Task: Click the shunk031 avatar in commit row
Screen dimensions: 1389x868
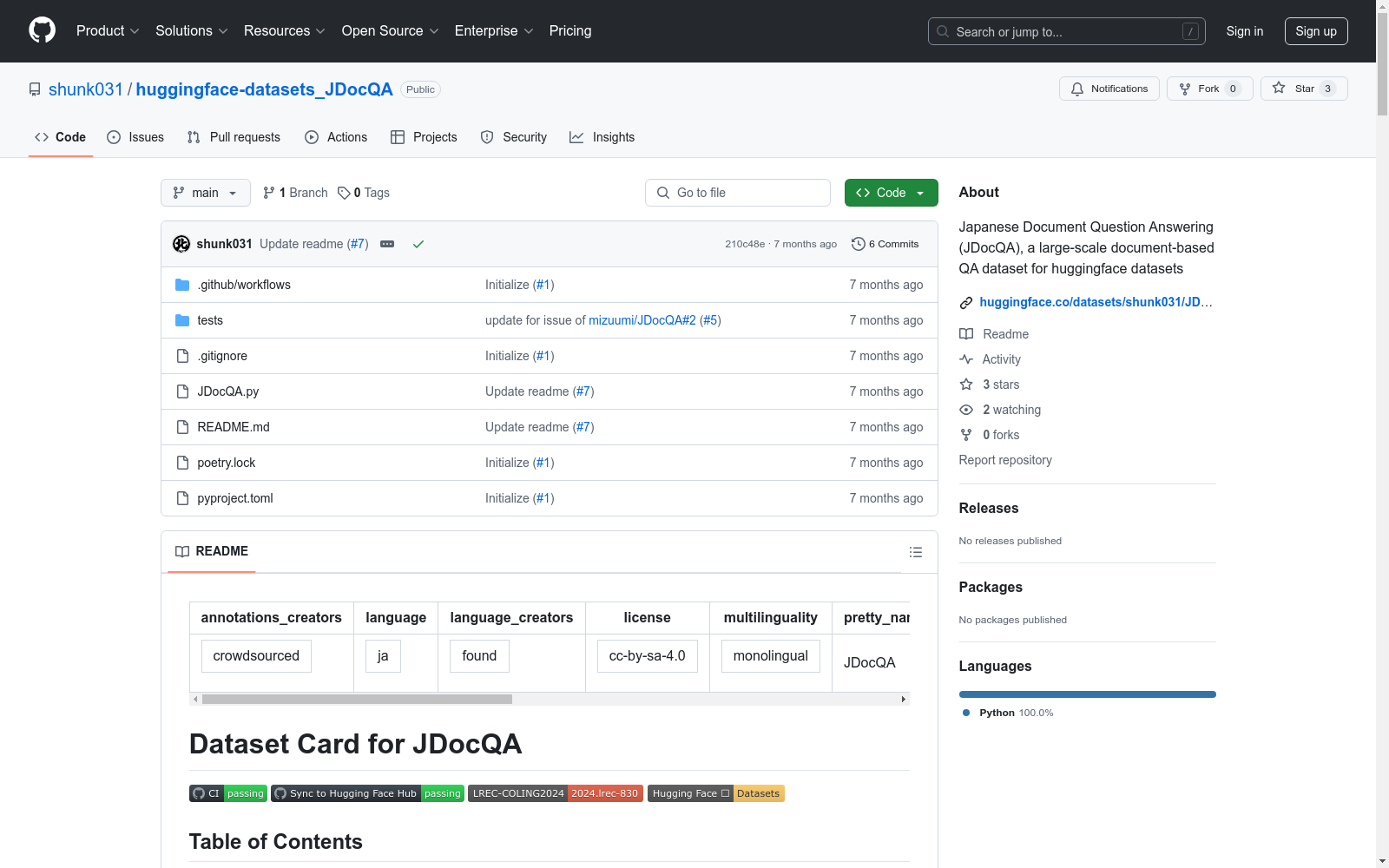Action: point(181,244)
